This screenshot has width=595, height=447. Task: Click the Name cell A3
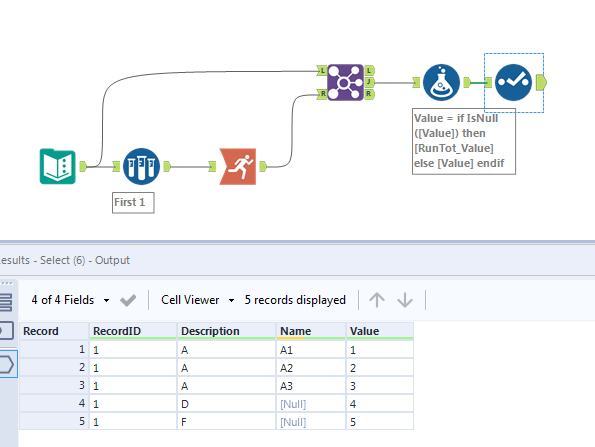311,386
